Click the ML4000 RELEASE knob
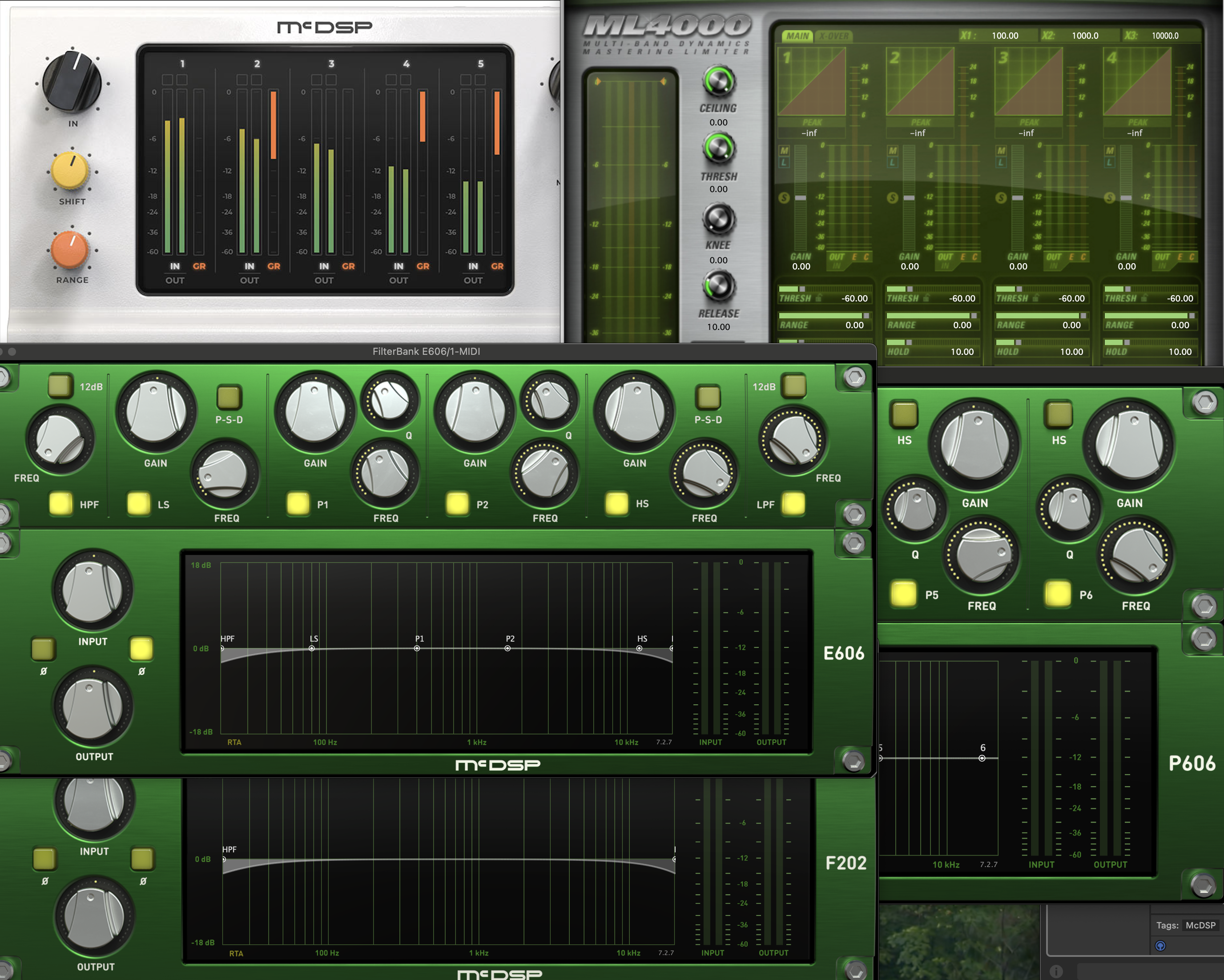 pos(719,286)
